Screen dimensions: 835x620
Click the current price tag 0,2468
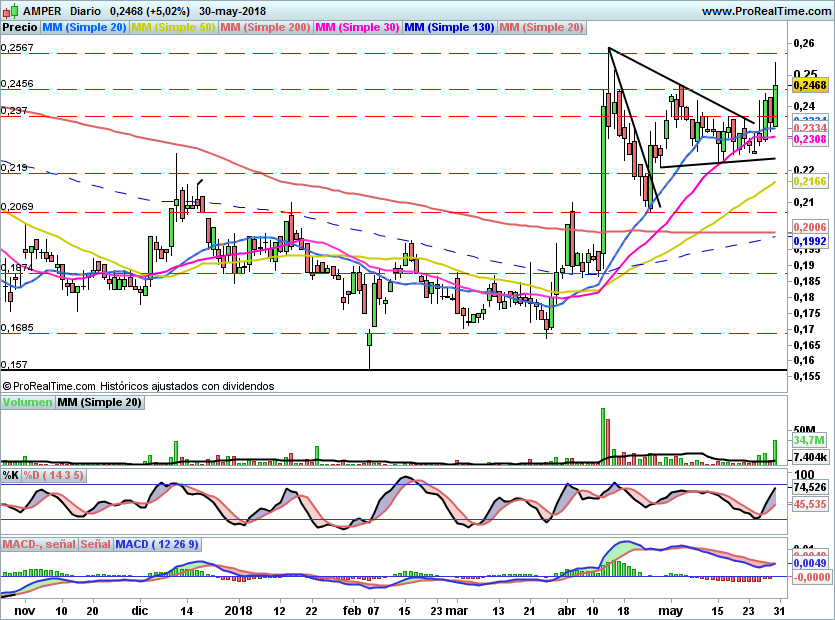click(809, 86)
